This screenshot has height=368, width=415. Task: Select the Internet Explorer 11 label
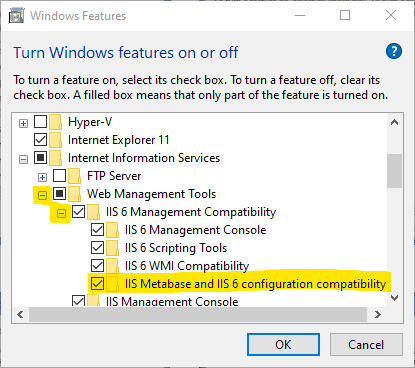tap(119, 140)
